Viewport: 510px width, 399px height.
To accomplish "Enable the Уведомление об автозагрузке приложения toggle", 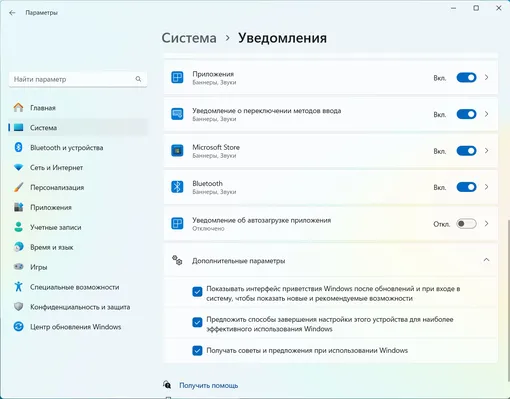I will 466,224.
